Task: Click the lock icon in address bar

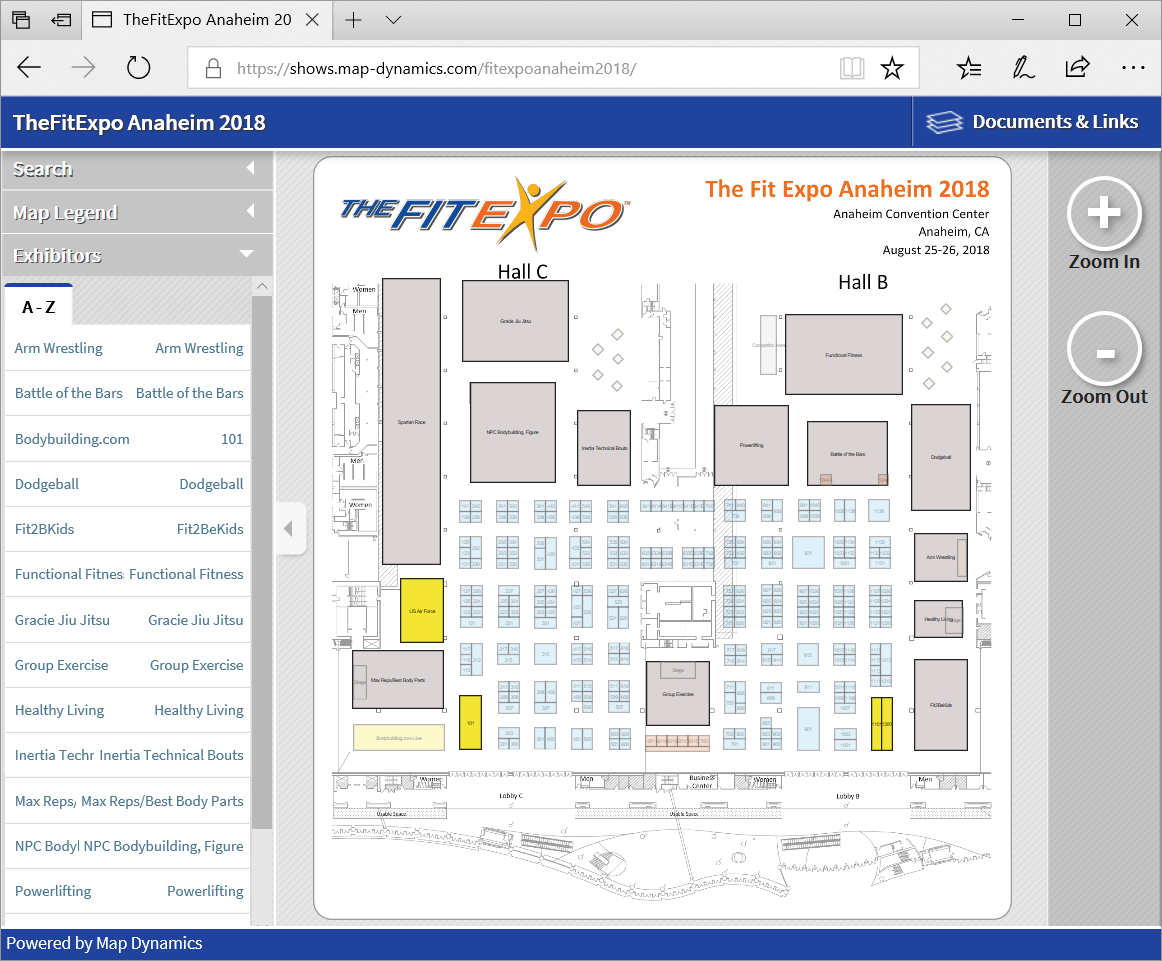Action: tap(213, 68)
